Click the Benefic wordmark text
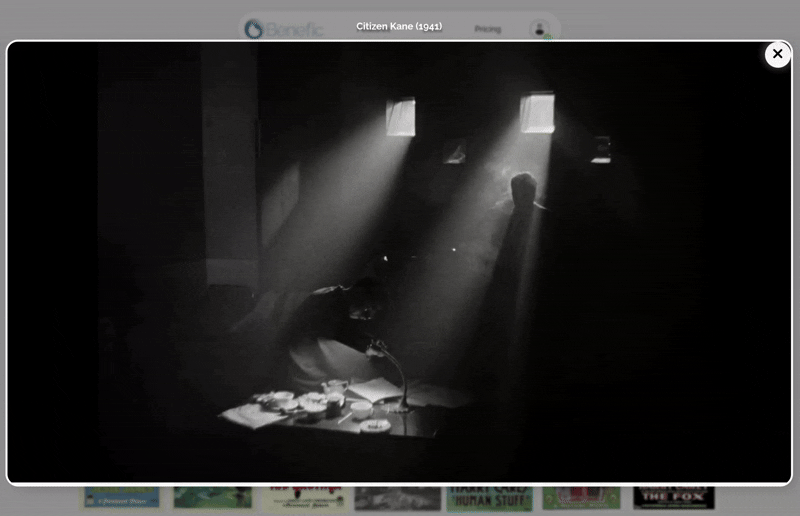The image size is (800, 516). [x=296, y=30]
